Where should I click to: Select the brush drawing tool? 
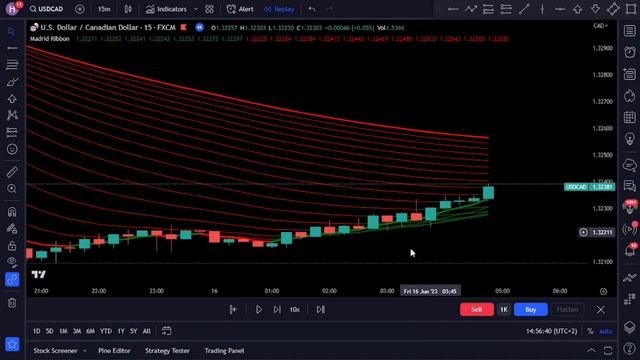coord(12,82)
